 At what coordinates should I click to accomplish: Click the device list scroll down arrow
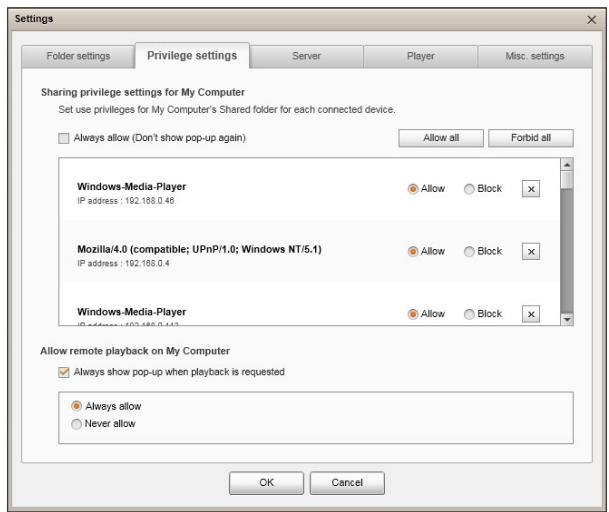[x=567, y=320]
